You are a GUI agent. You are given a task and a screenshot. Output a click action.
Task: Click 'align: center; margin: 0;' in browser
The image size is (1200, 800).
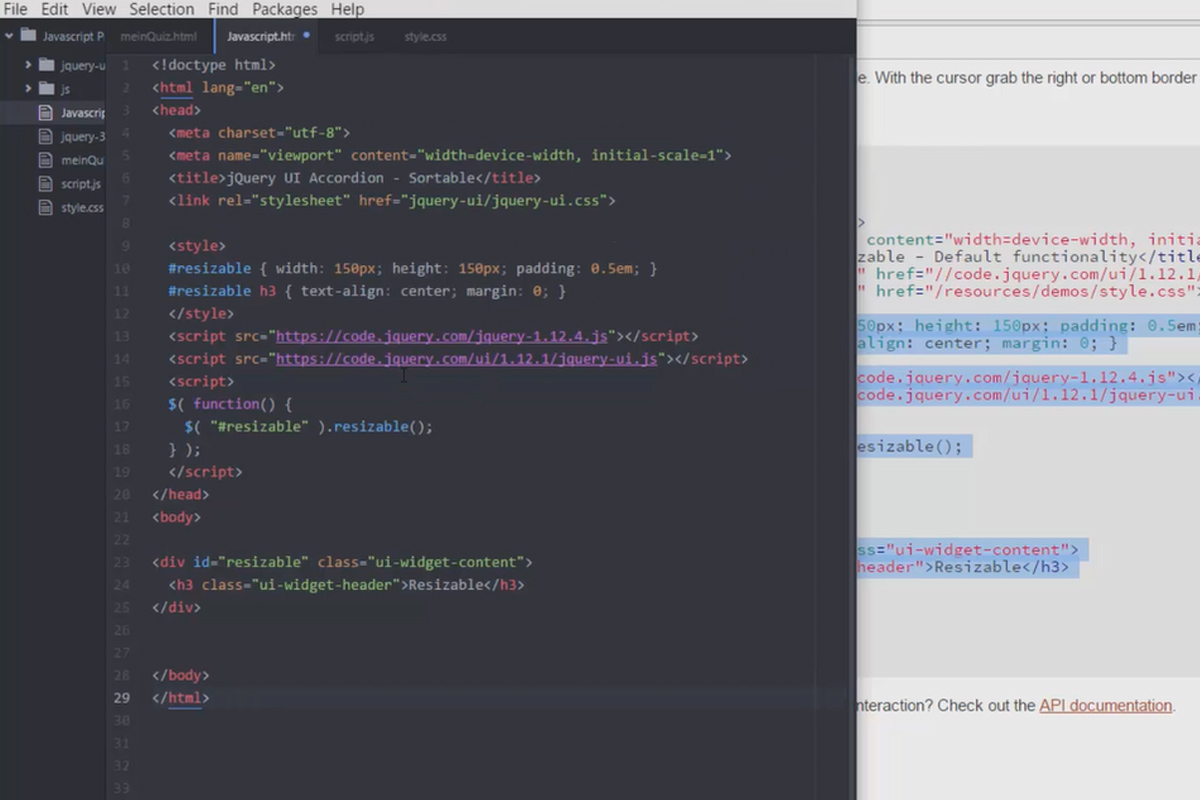tap(980, 343)
